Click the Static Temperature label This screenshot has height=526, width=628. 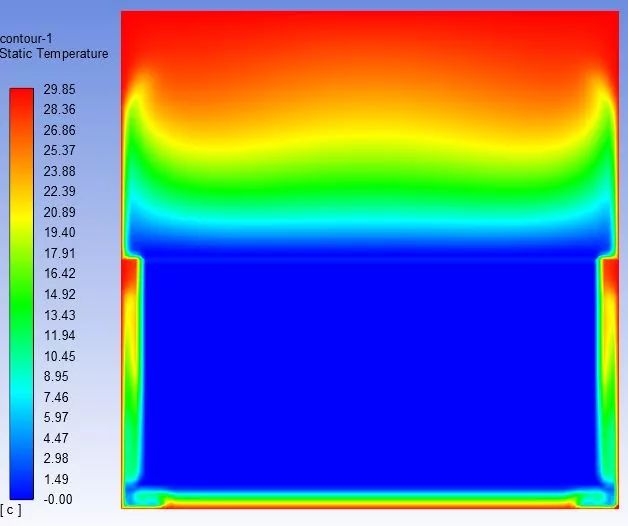click(54, 54)
